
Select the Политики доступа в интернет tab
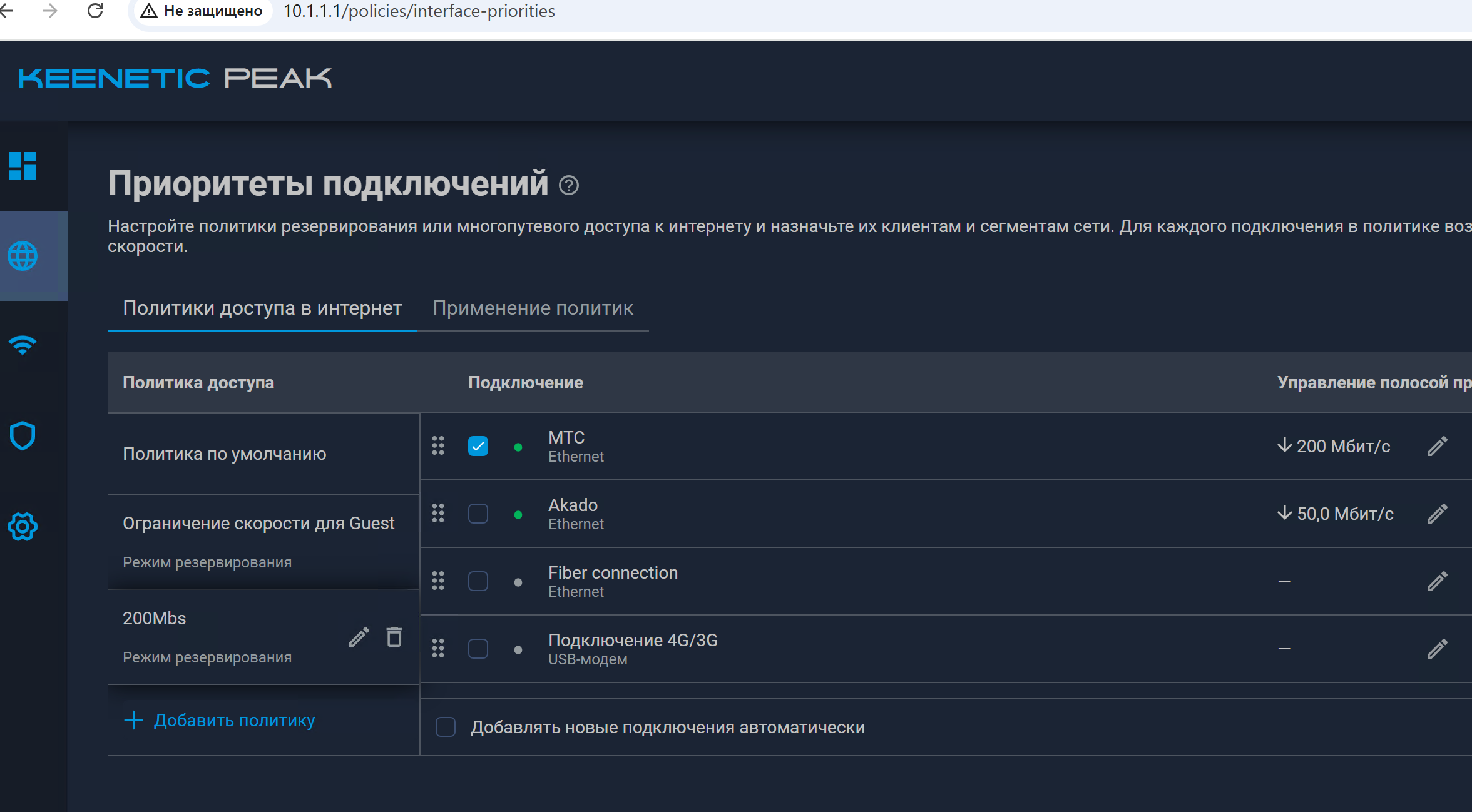pos(262,308)
